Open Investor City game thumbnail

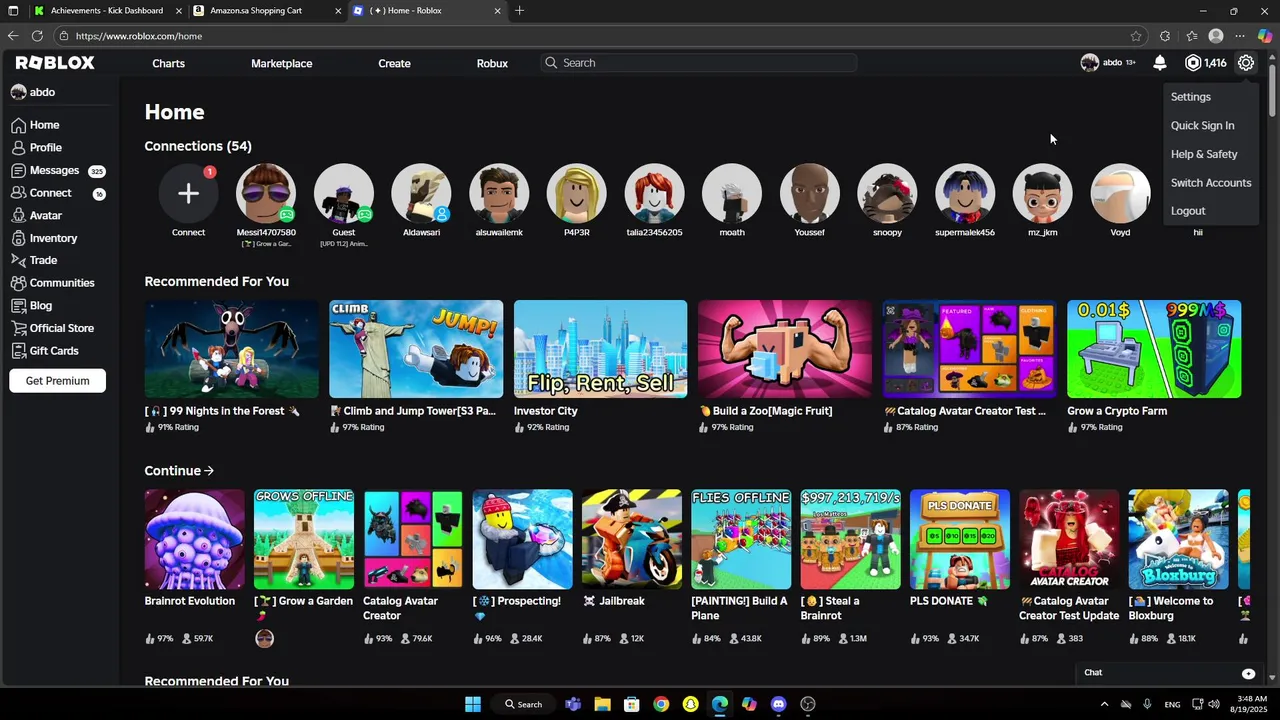(600, 349)
